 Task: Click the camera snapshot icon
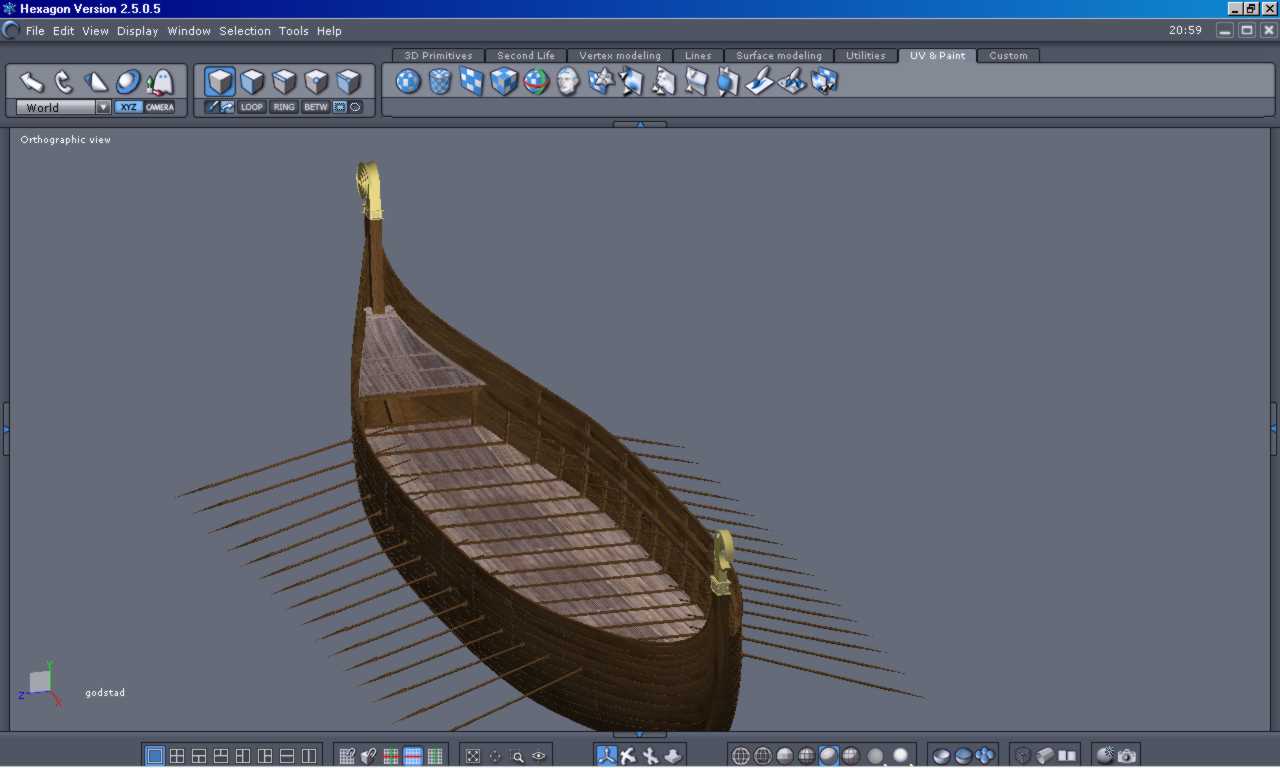tap(1127, 756)
